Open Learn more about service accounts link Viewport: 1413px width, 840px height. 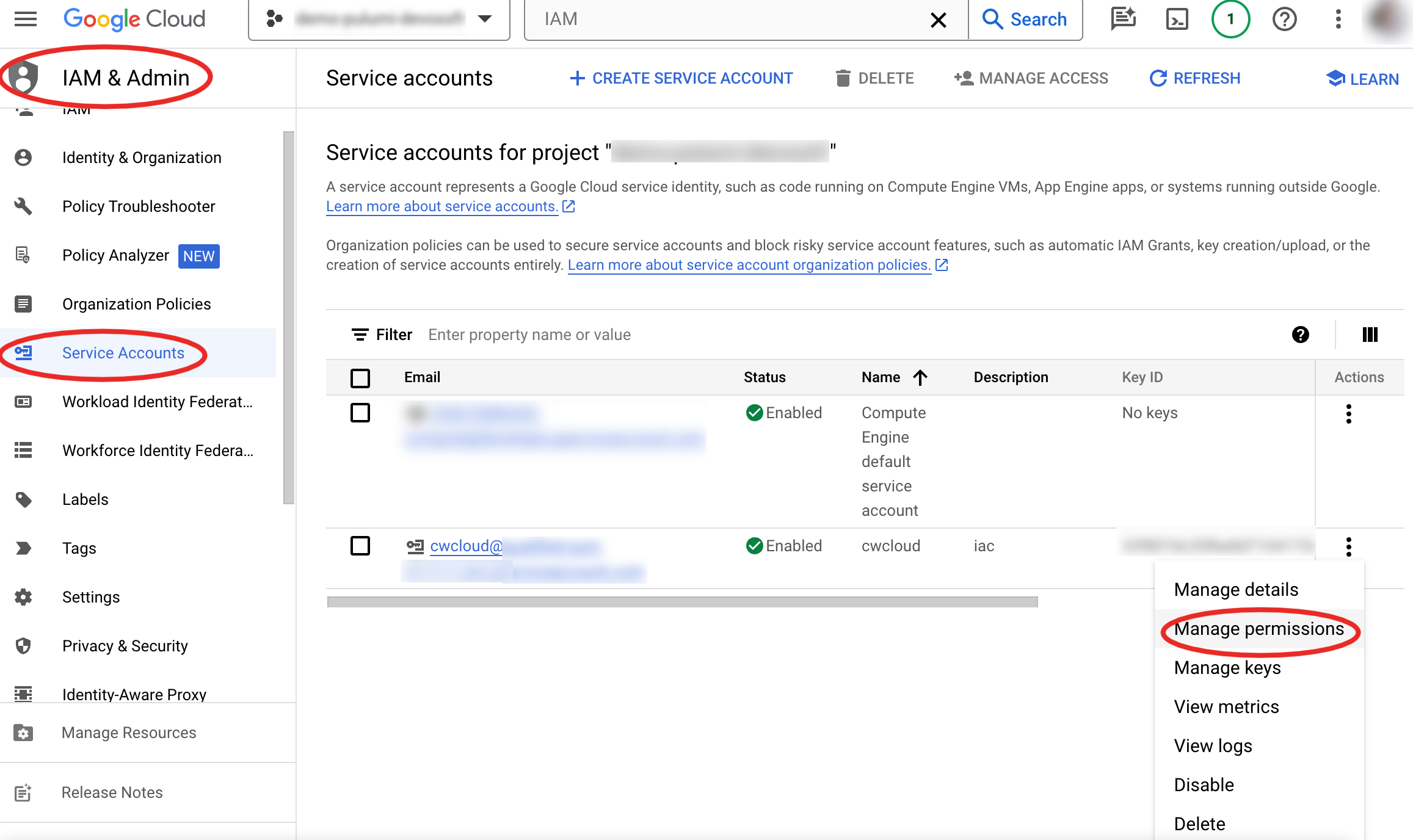442,206
